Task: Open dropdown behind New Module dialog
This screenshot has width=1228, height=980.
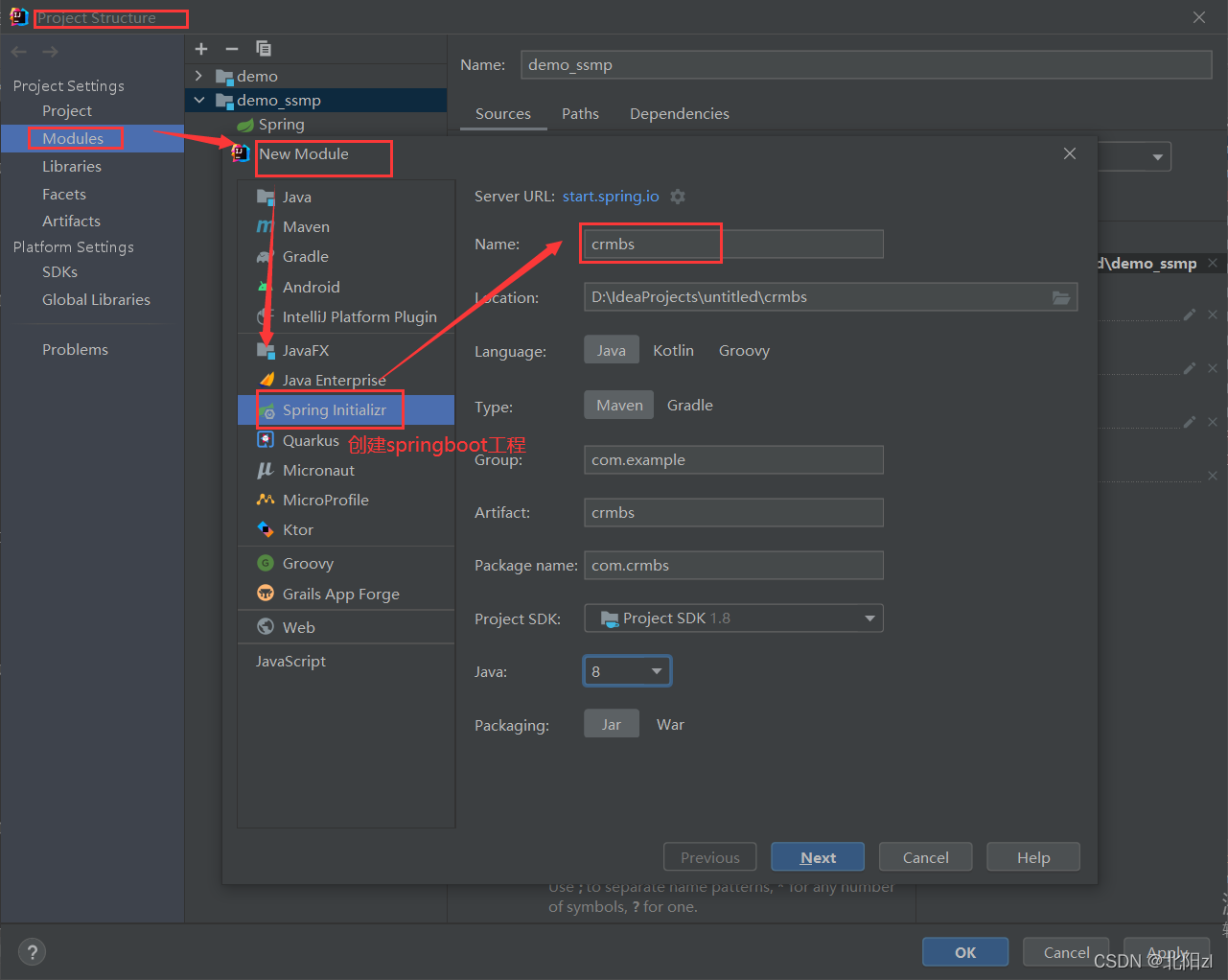Action: pyautogui.click(x=1157, y=156)
